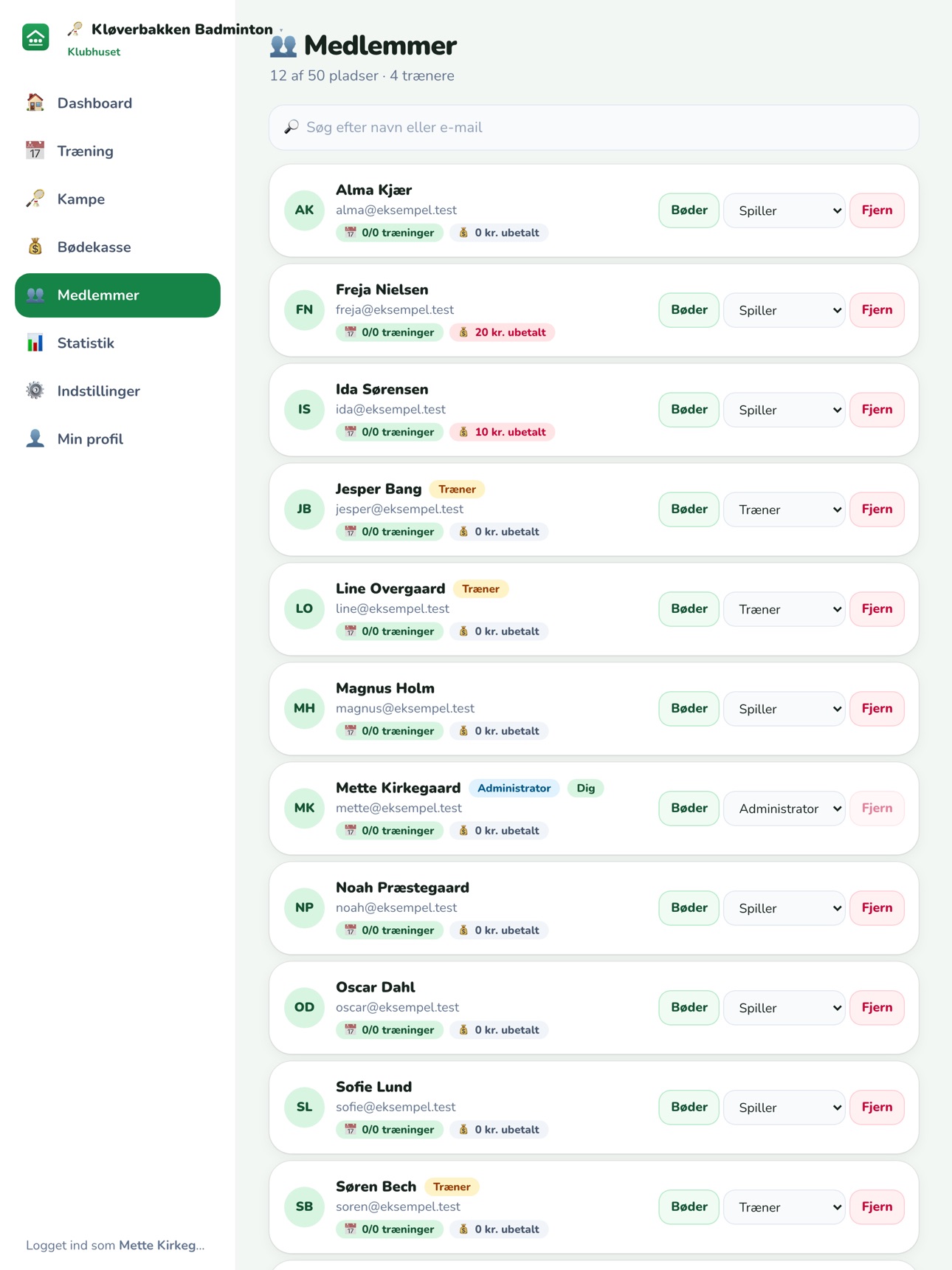Viewport: 952px width, 1270px height.
Task: Click the Træning calendar icon
Action: point(35,151)
